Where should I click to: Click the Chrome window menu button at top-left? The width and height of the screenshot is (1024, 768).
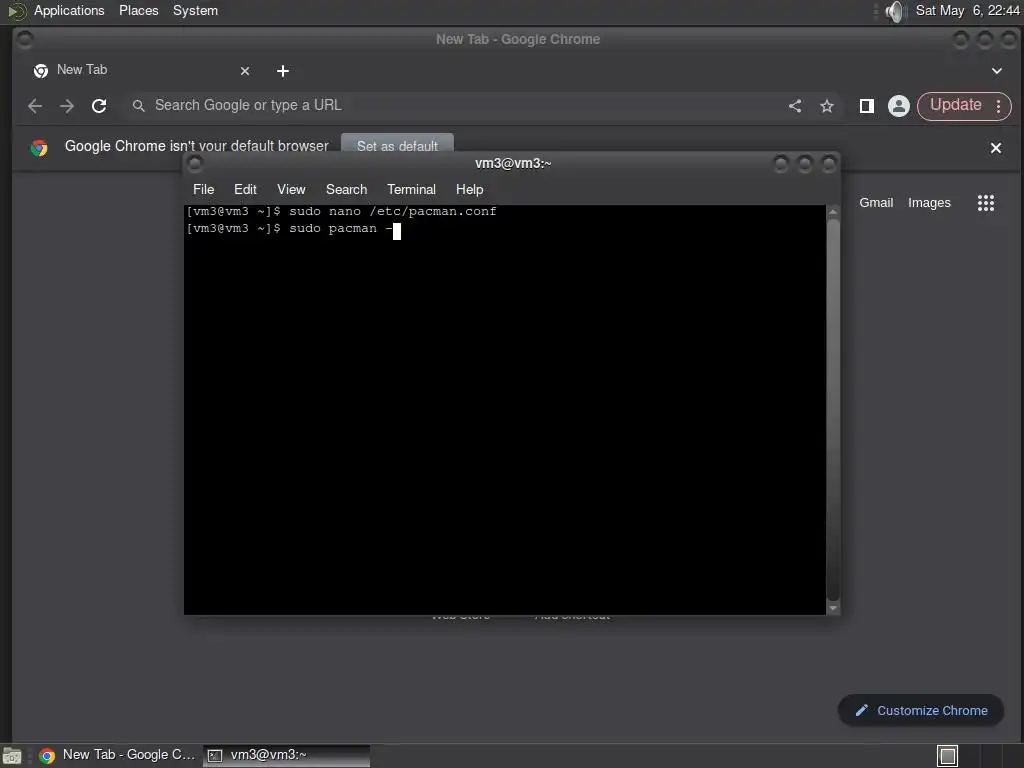coord(25,40)
